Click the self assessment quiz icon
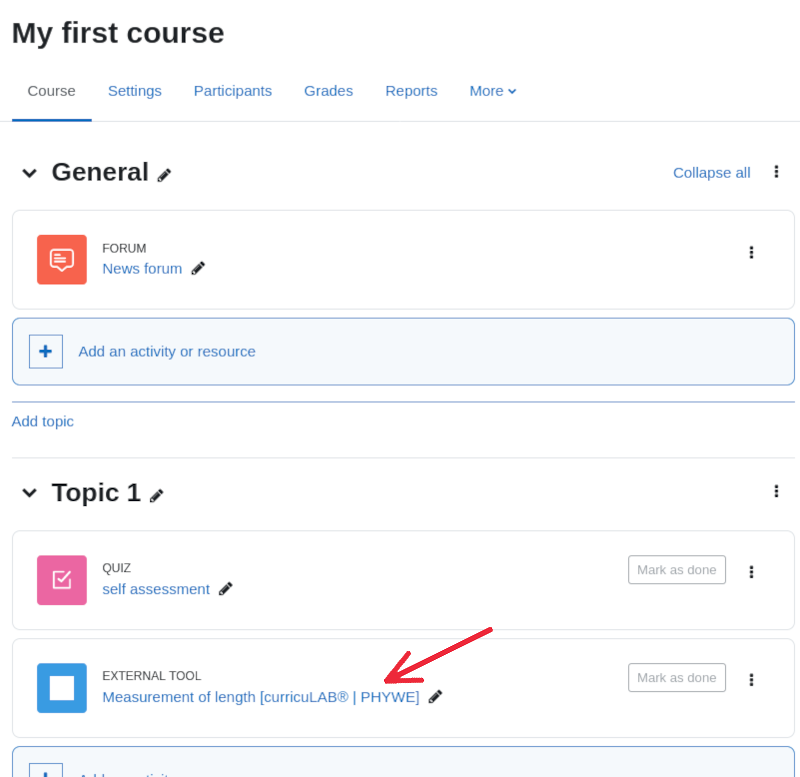 pyautogui.click(x=62, y=580)
